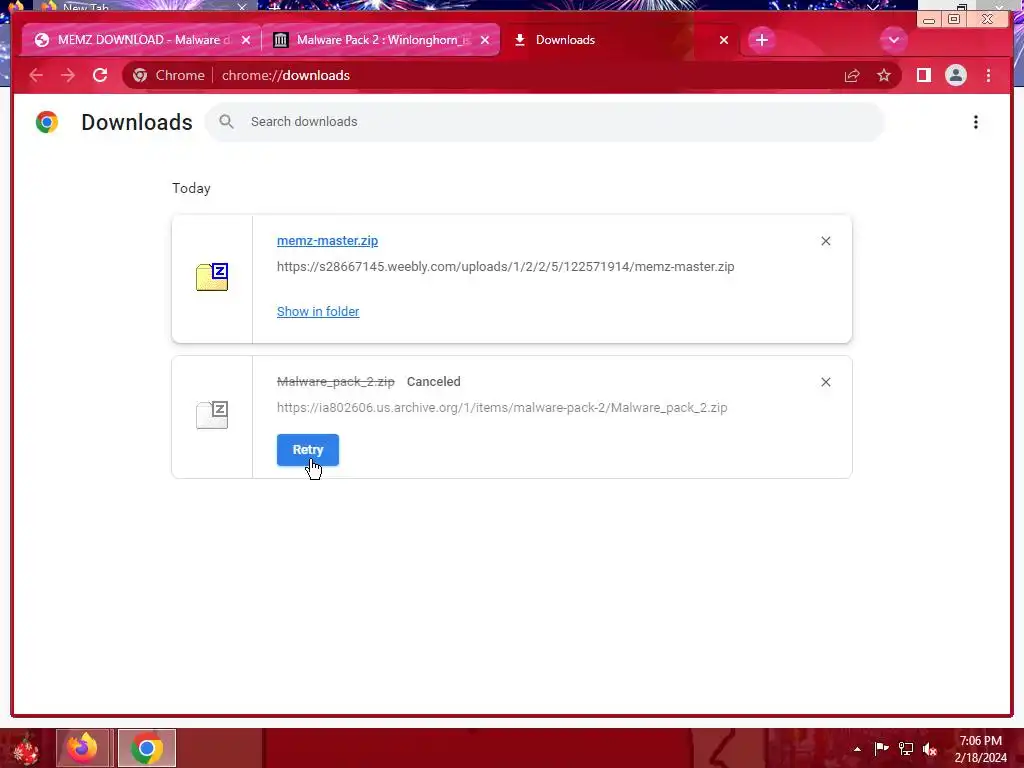Image resolution: width=1024 pixels, height=768 pixels.
Task: Click the Chrome site info chip
Action: [168, 76]
